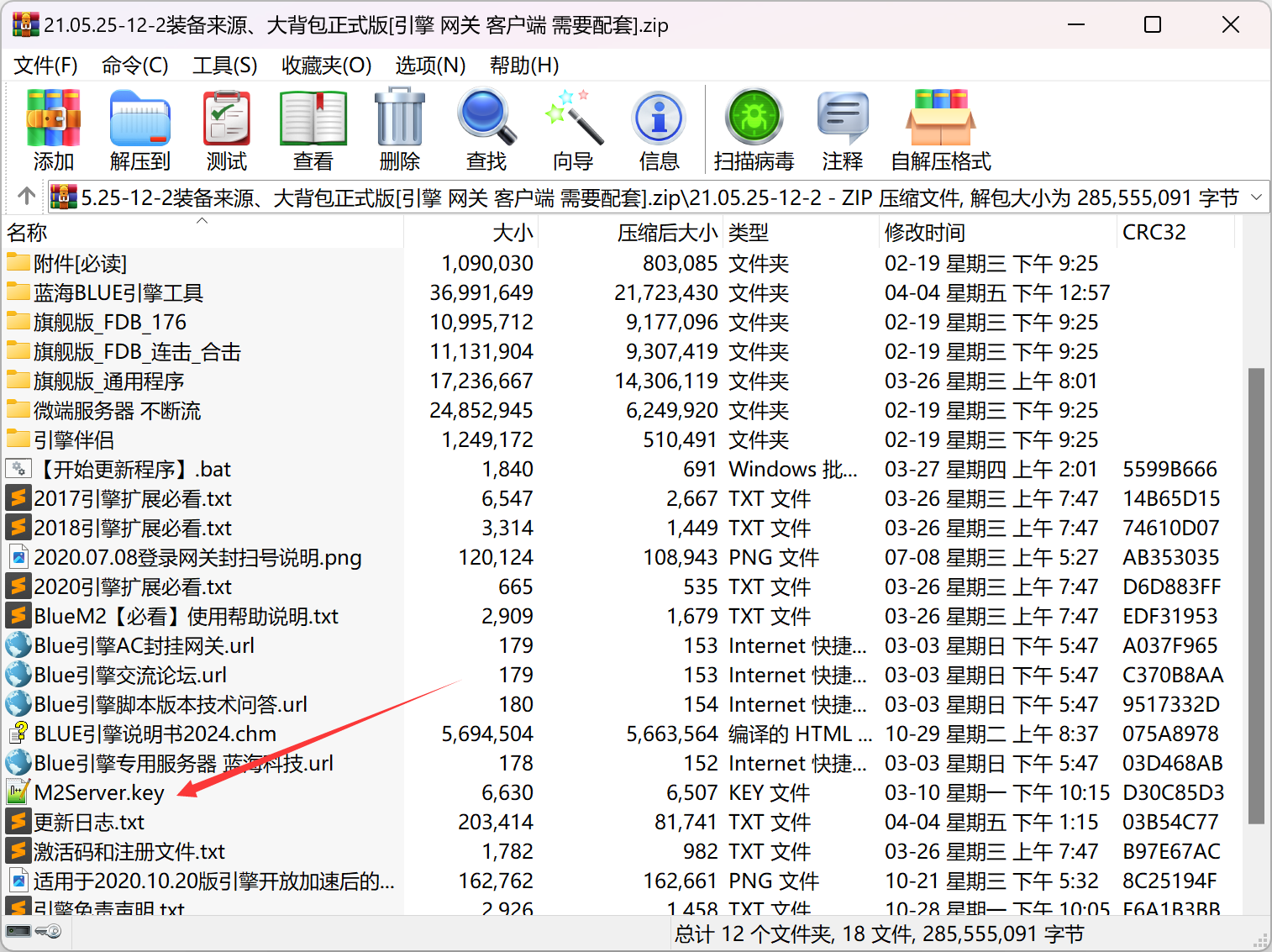Click the Delete (删除) trash icon
This screenshot has width=1272, height=952.
[400, 118]
